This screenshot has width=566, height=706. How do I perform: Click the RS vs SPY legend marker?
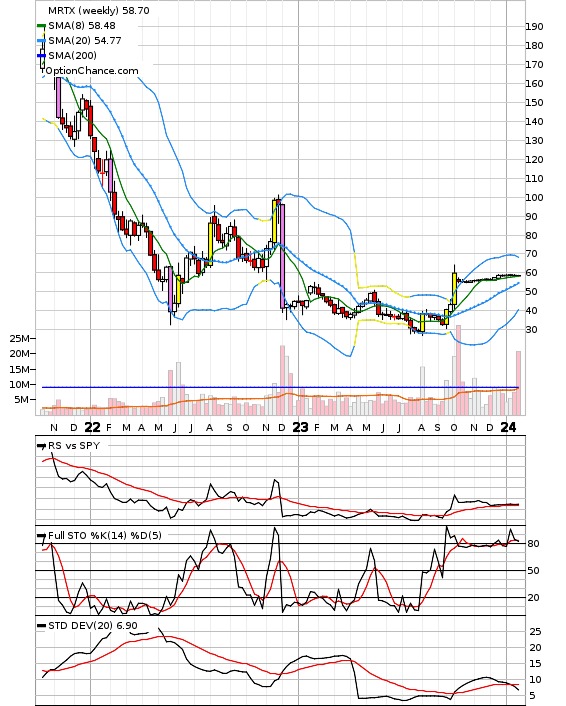click(x=41, y=446)
